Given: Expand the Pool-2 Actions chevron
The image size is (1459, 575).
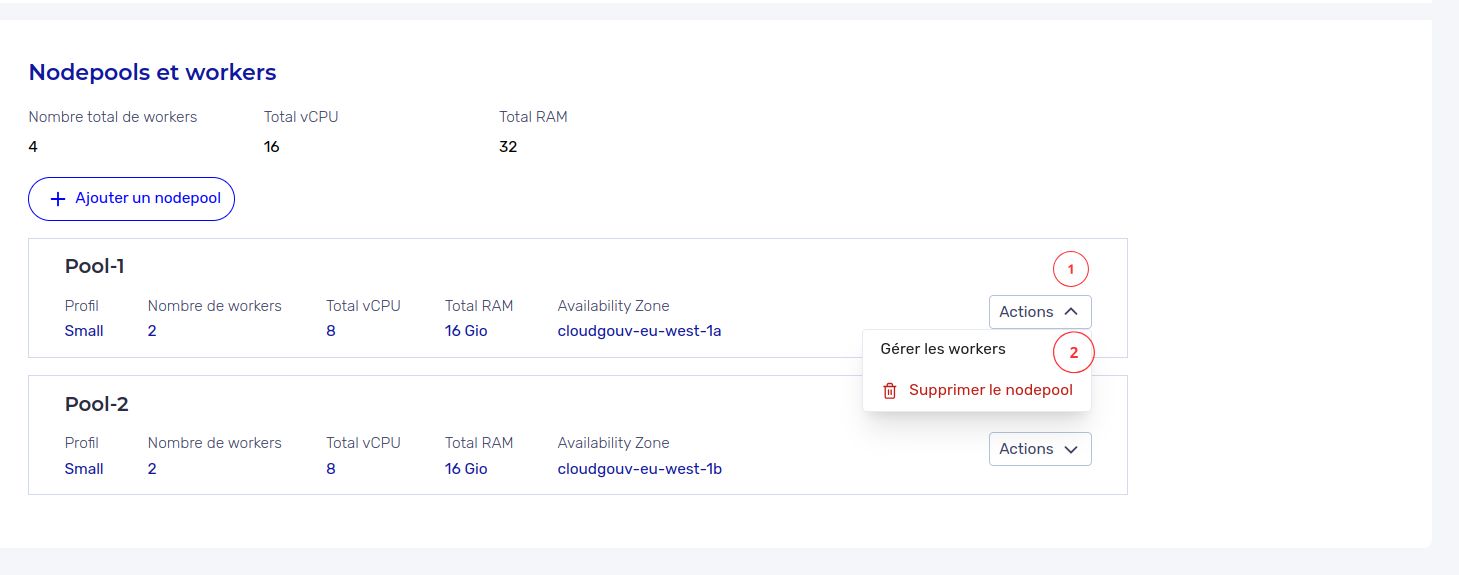Looking at the screenshot, I should tap(1071, 450).
